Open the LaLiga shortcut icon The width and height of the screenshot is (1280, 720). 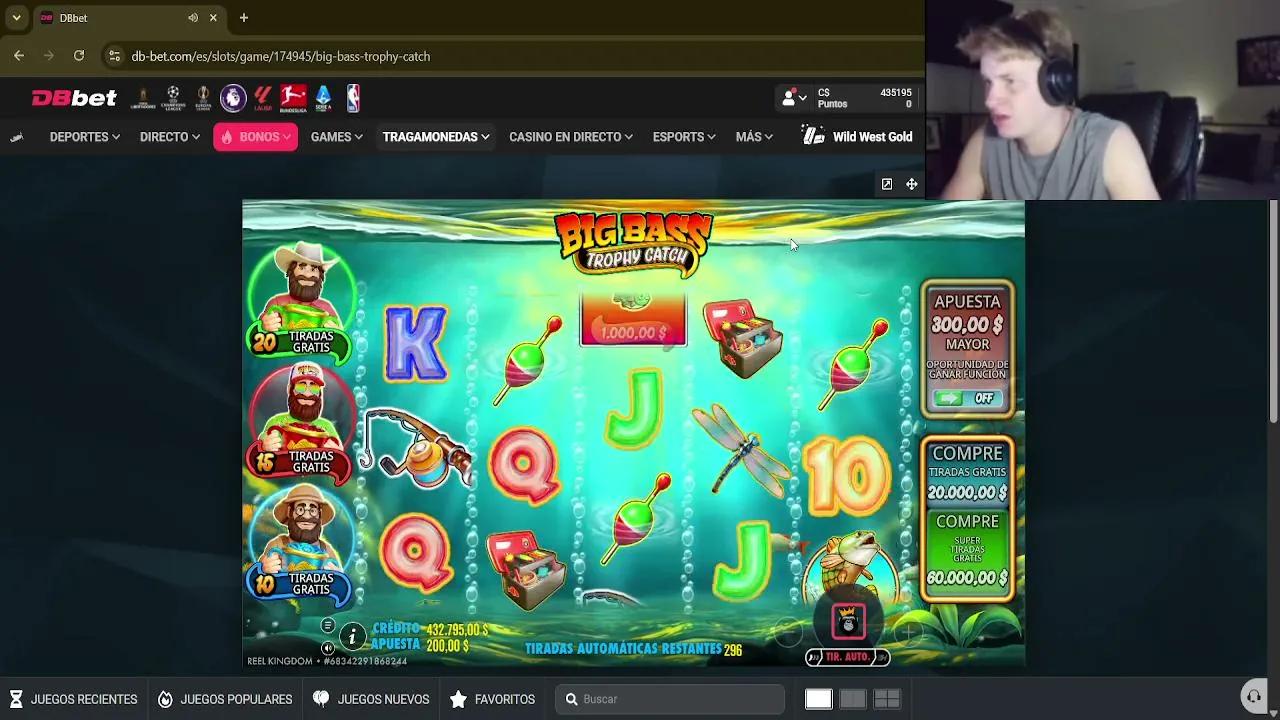(263, 97)
